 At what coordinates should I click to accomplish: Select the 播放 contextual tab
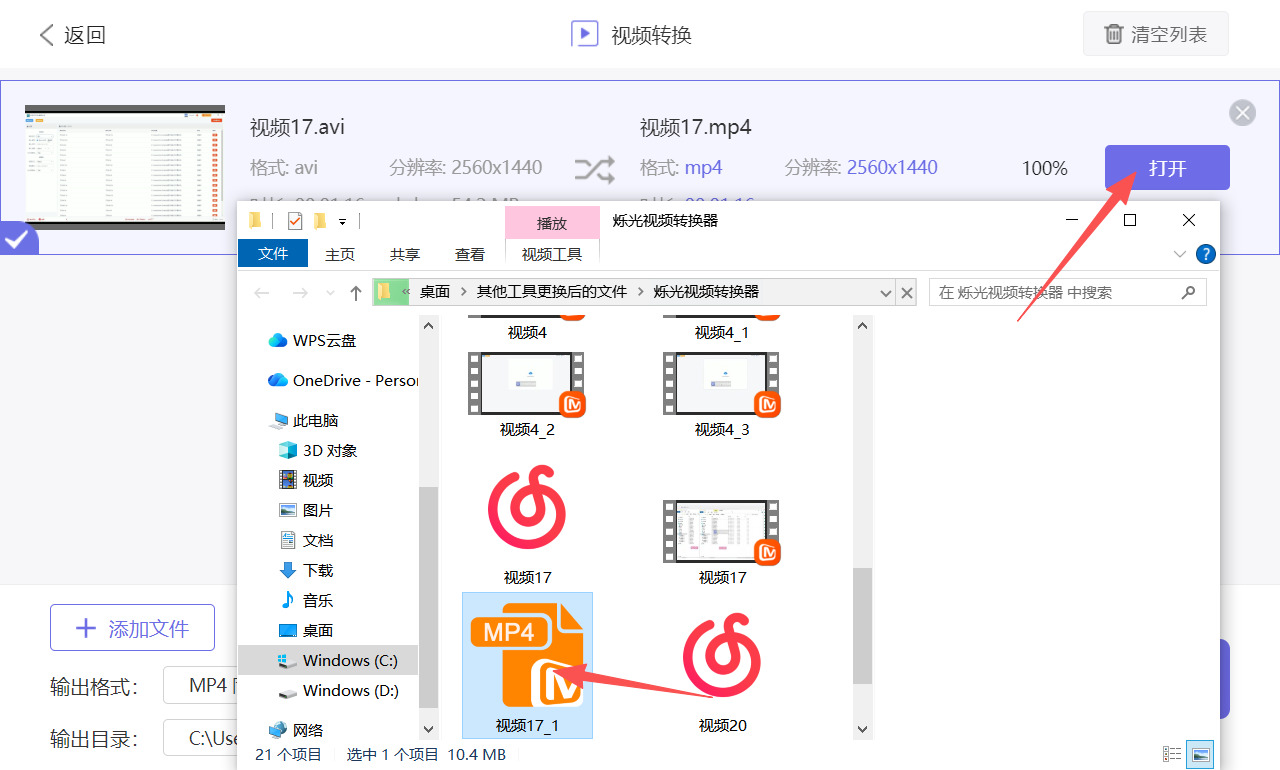pos(552,223)
